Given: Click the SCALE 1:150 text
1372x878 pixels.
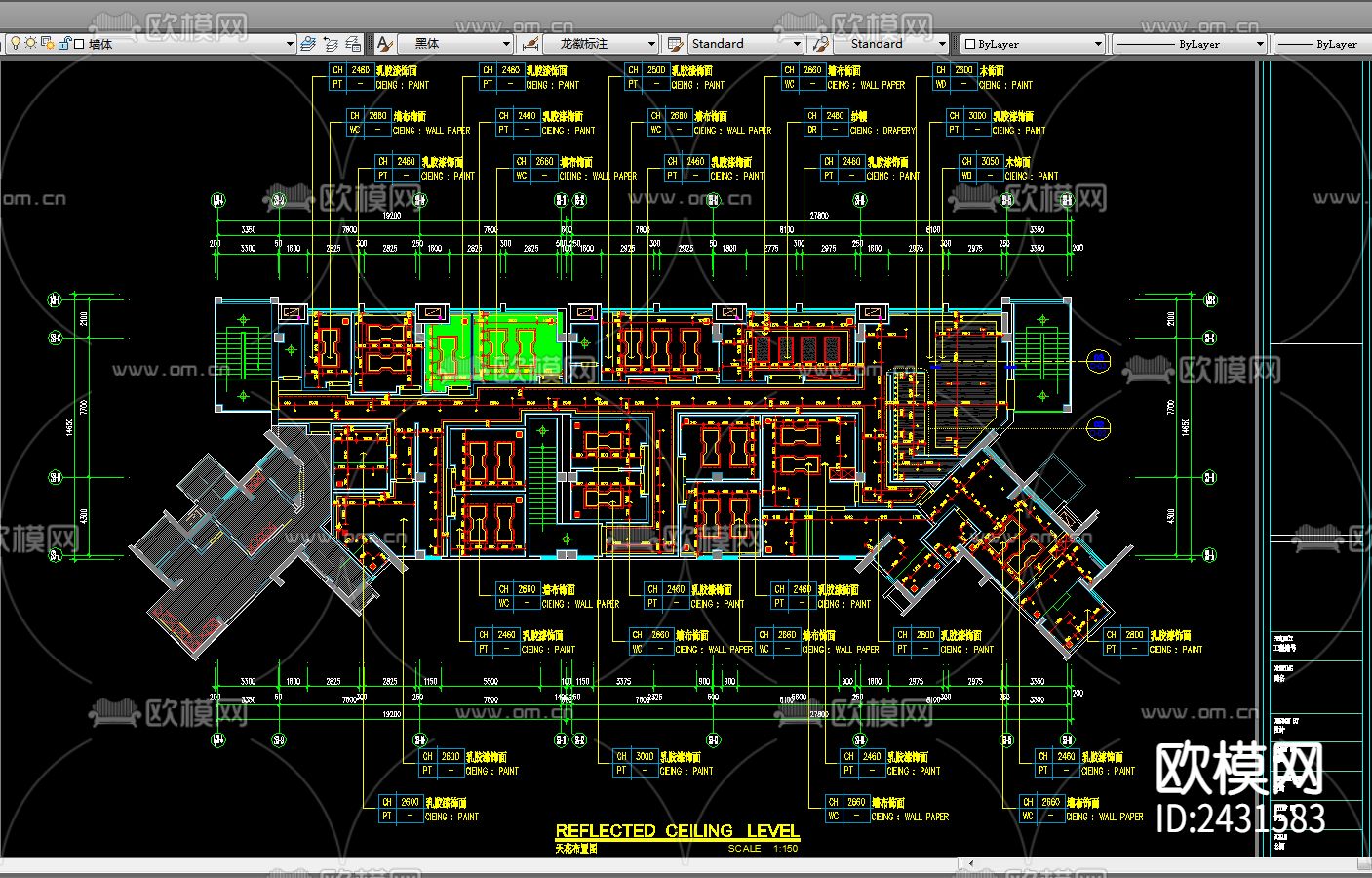Looking at the screenshot, I should (763, 849).
